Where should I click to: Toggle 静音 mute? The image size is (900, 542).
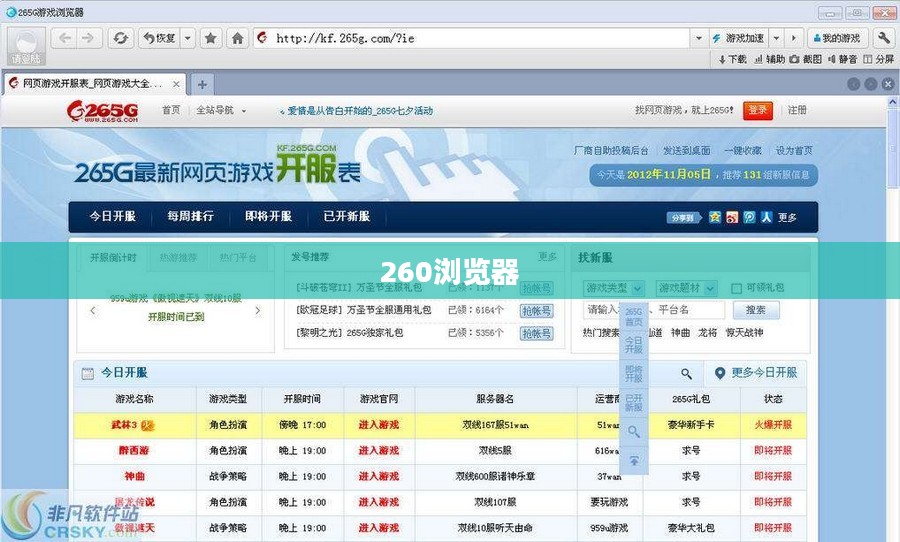pyautogui.click(x=842, y=59)
